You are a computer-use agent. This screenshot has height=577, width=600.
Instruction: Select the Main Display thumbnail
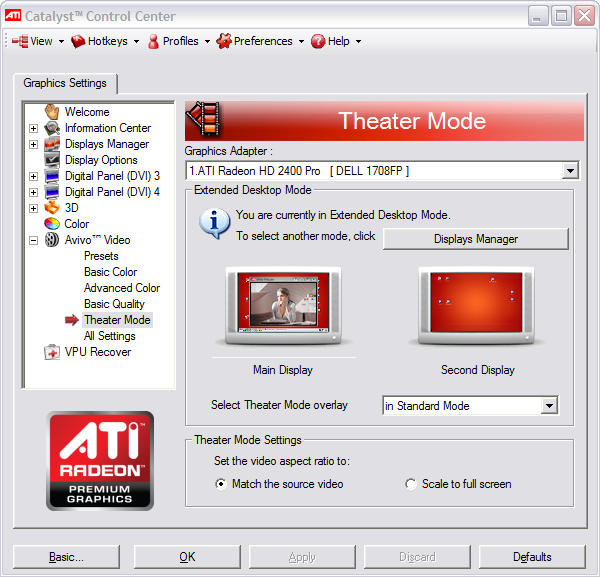283,305
